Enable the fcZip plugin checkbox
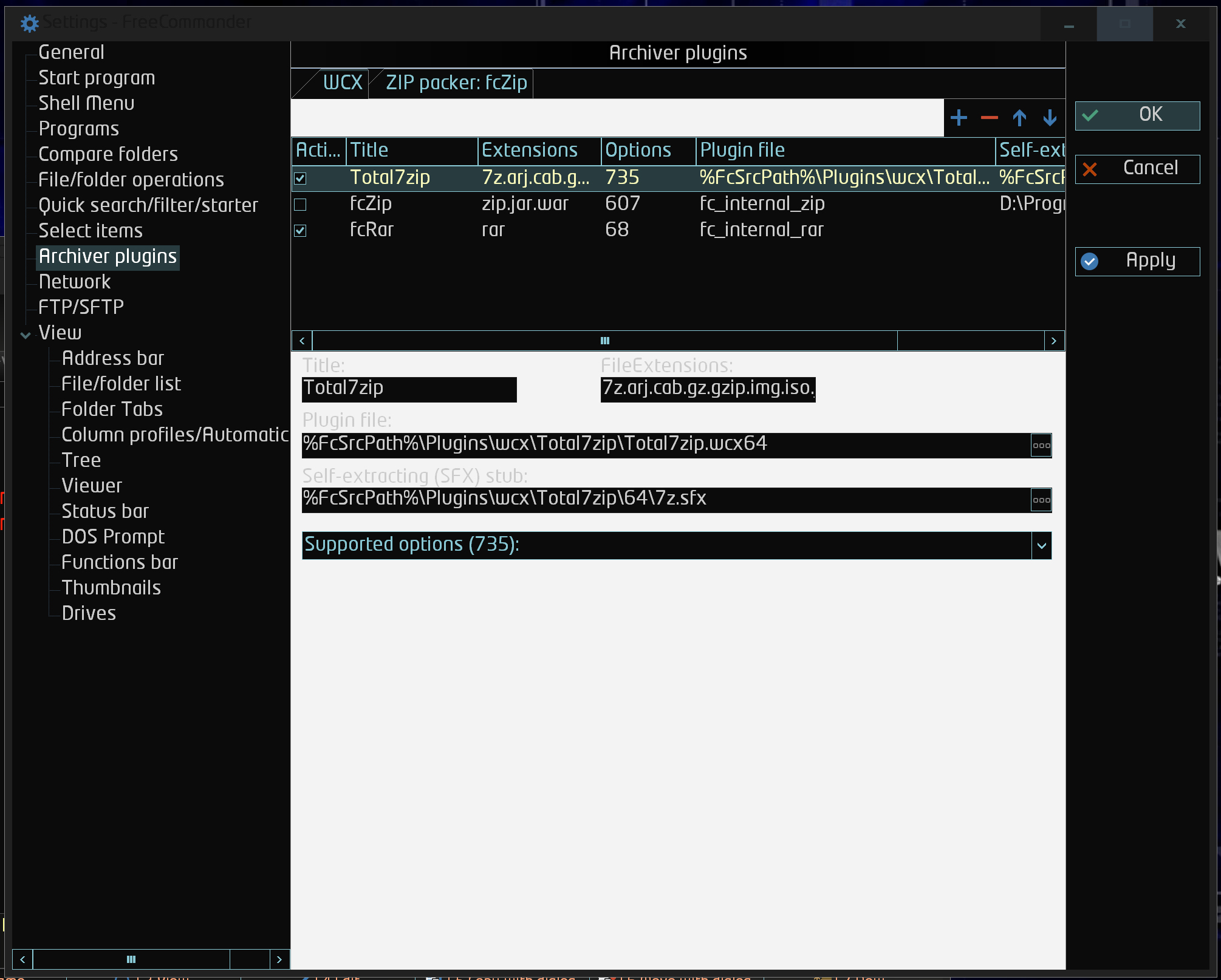This screenshot has width=1221, height=980. [300, 205]
